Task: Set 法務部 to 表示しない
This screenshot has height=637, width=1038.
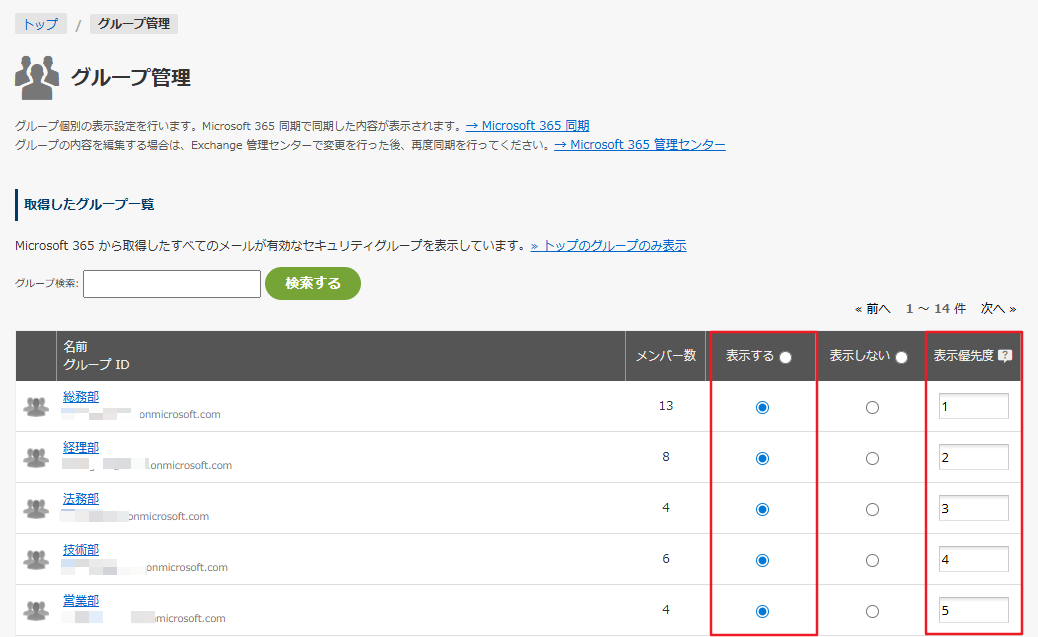Action: 873,509
